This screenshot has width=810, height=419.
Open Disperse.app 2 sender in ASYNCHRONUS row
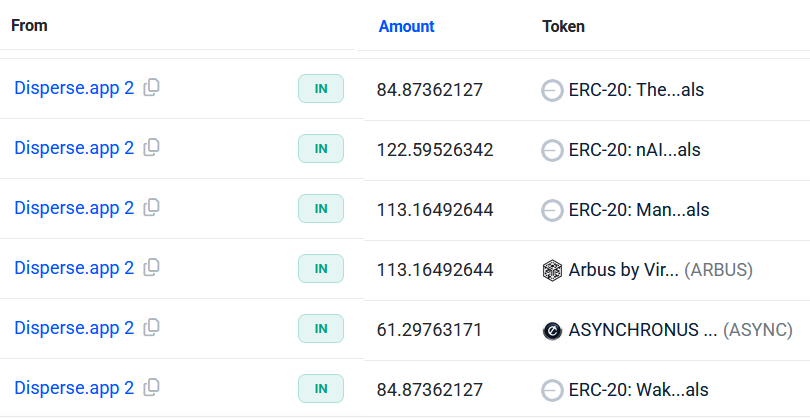[74, 328]
